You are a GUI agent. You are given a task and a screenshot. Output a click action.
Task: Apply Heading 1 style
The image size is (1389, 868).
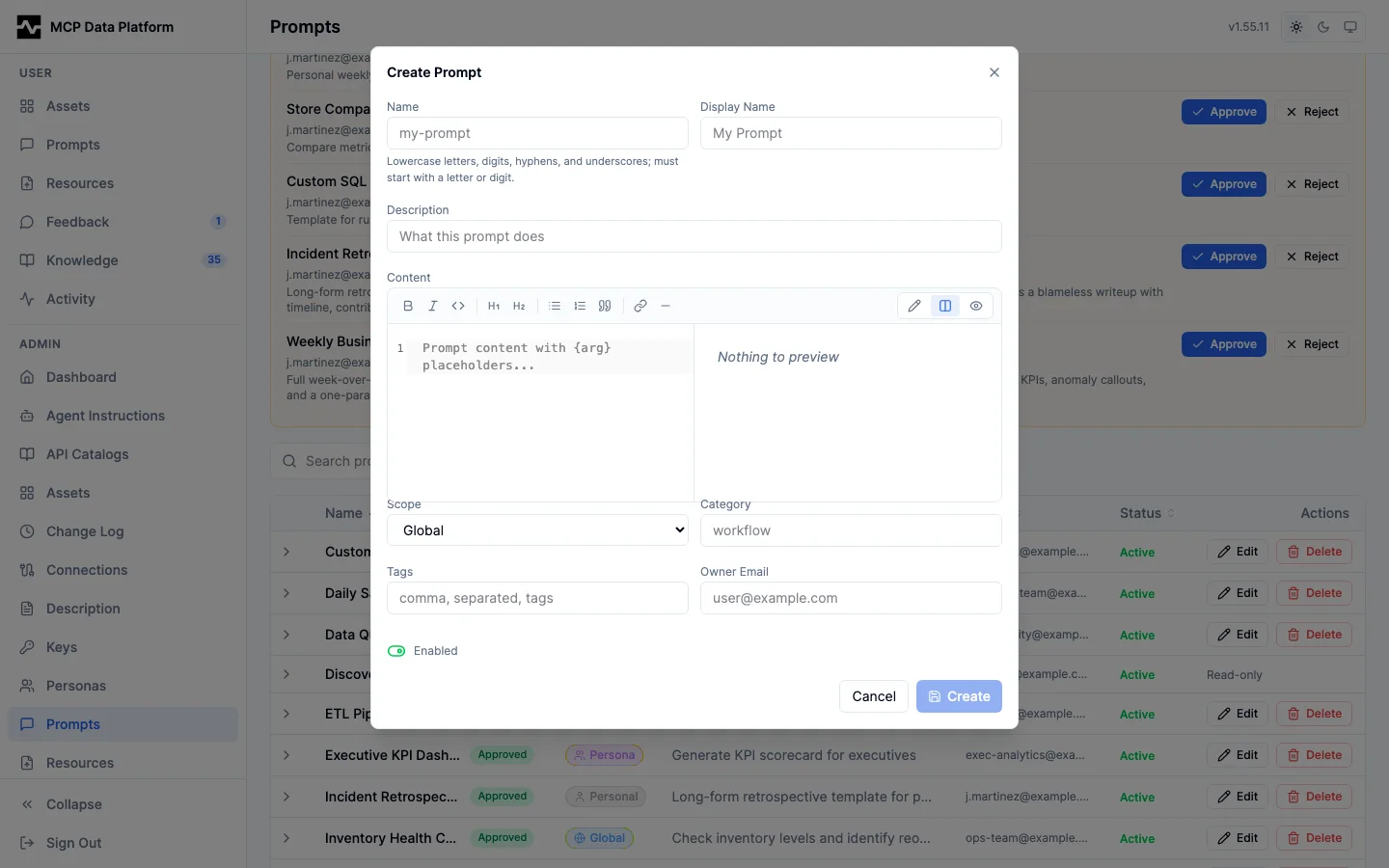[x=494, y=306]
